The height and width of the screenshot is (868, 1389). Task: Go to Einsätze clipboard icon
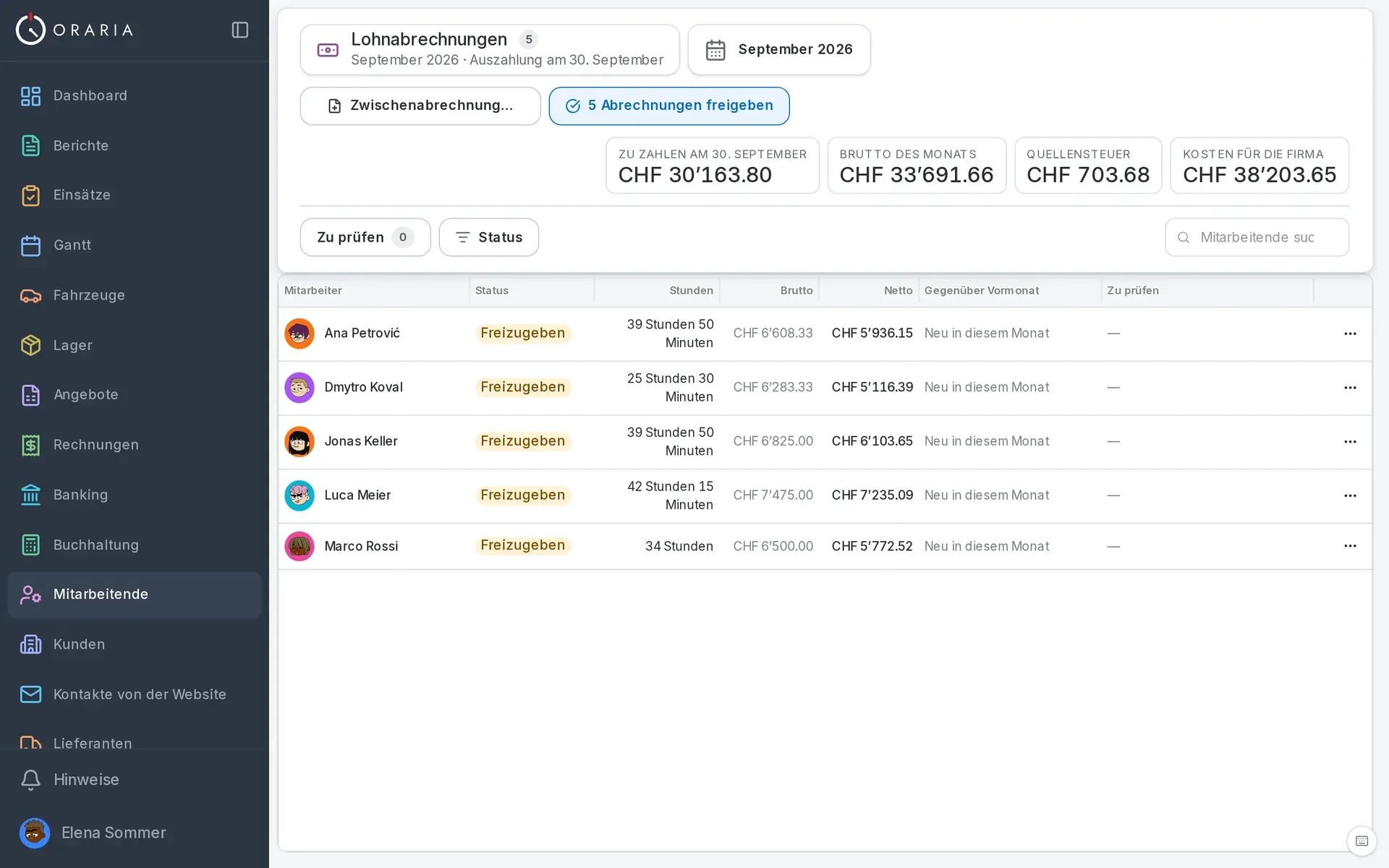coord(30,195)
